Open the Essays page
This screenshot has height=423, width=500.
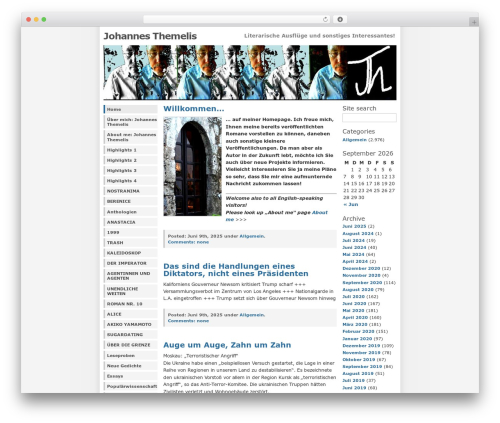131,376
